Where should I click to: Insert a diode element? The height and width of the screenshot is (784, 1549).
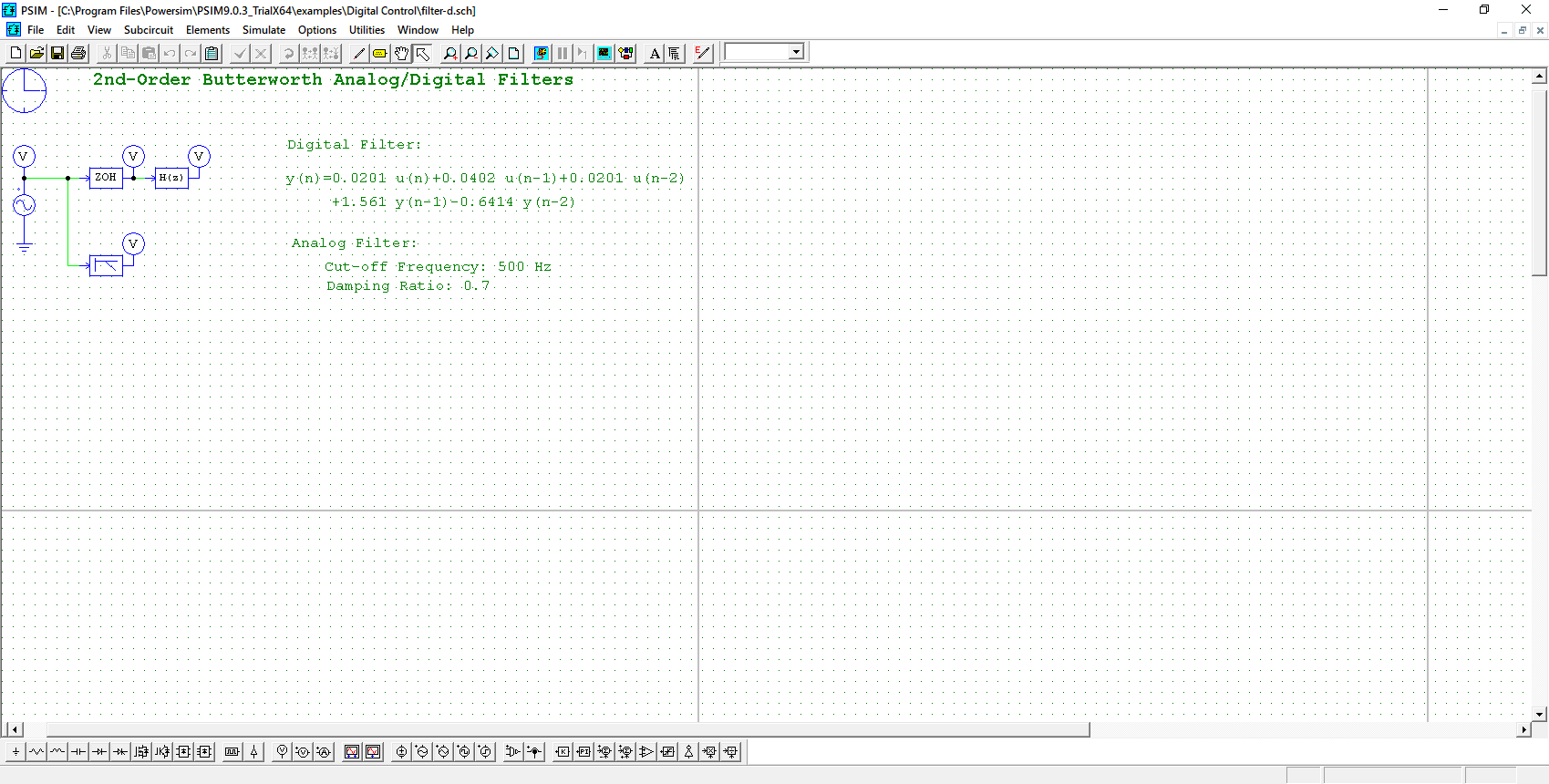[99, 751]
